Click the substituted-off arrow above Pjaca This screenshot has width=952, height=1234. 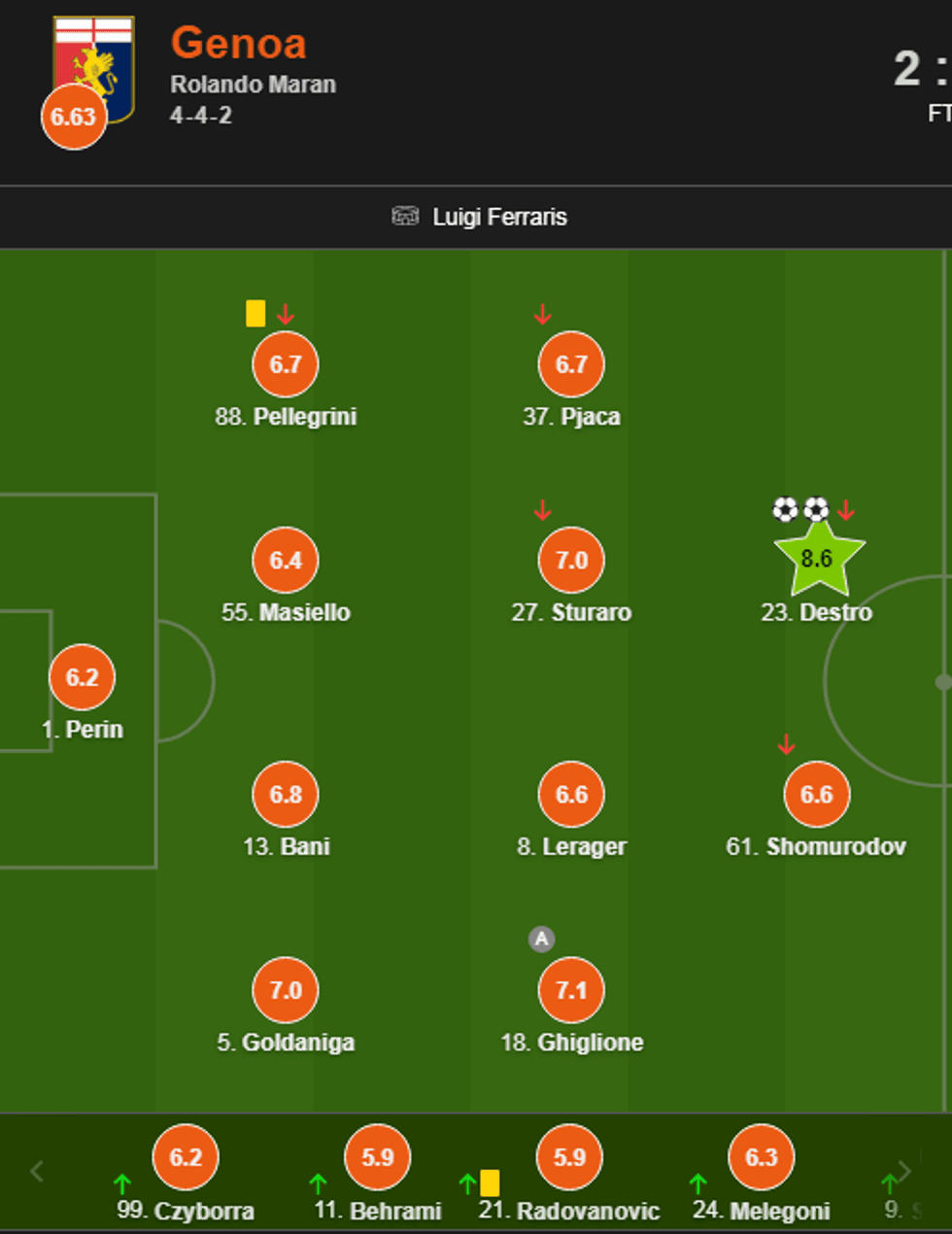click(542, 314)
